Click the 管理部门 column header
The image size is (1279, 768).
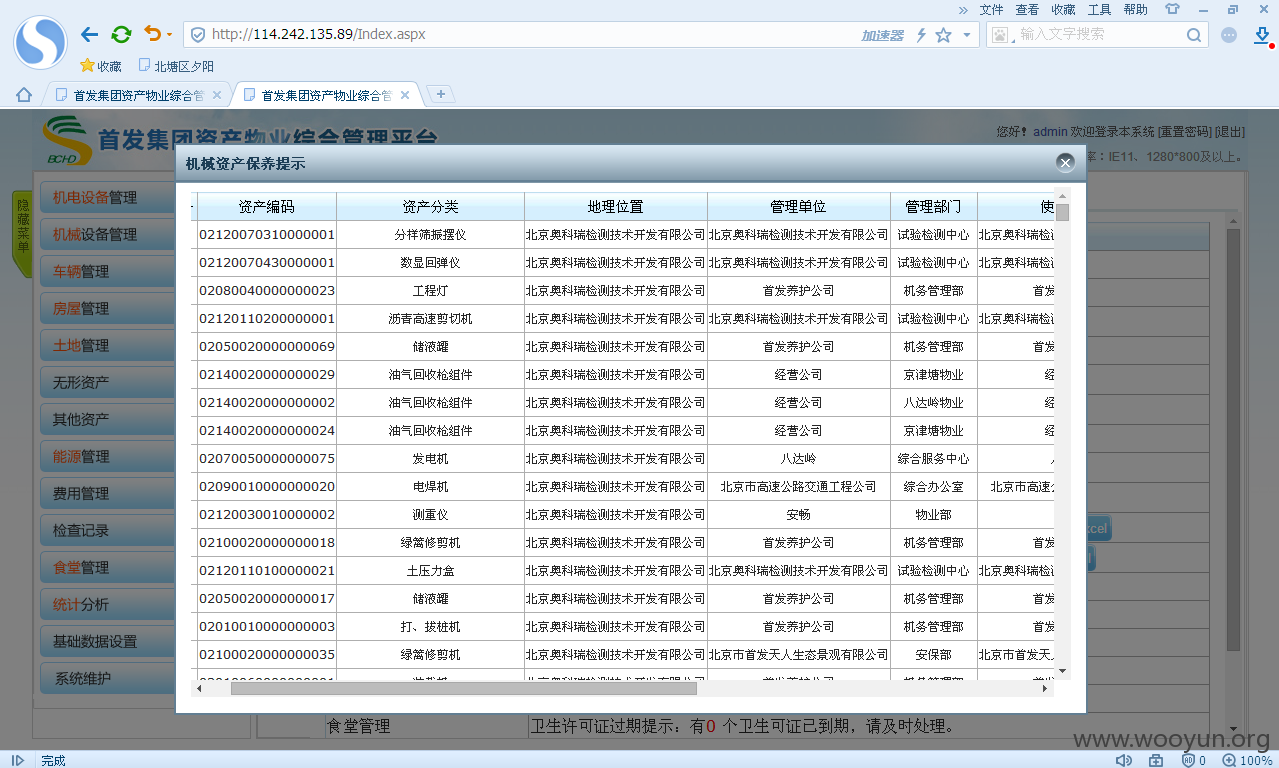934,207
